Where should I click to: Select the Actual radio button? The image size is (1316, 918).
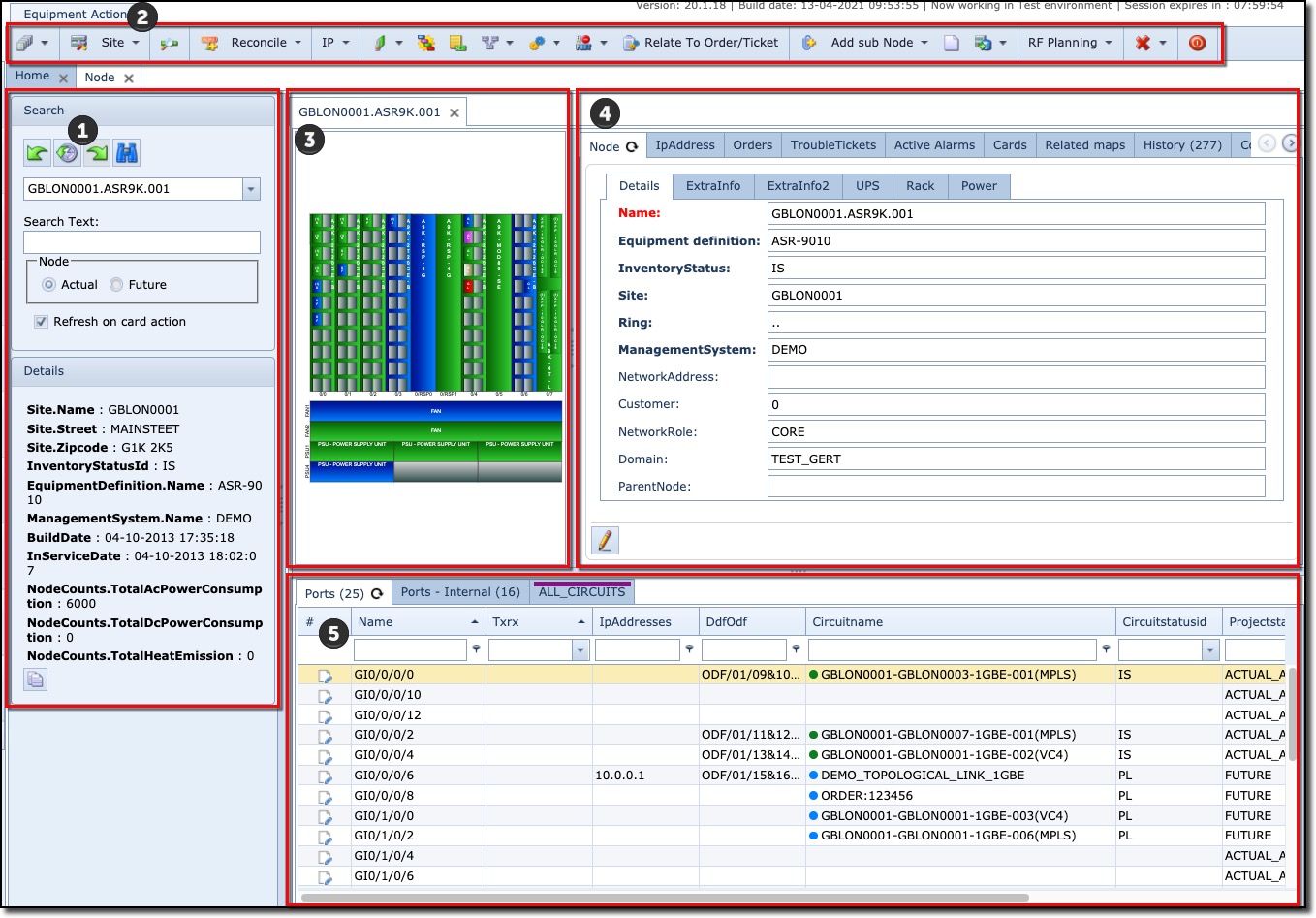point(48,285)
